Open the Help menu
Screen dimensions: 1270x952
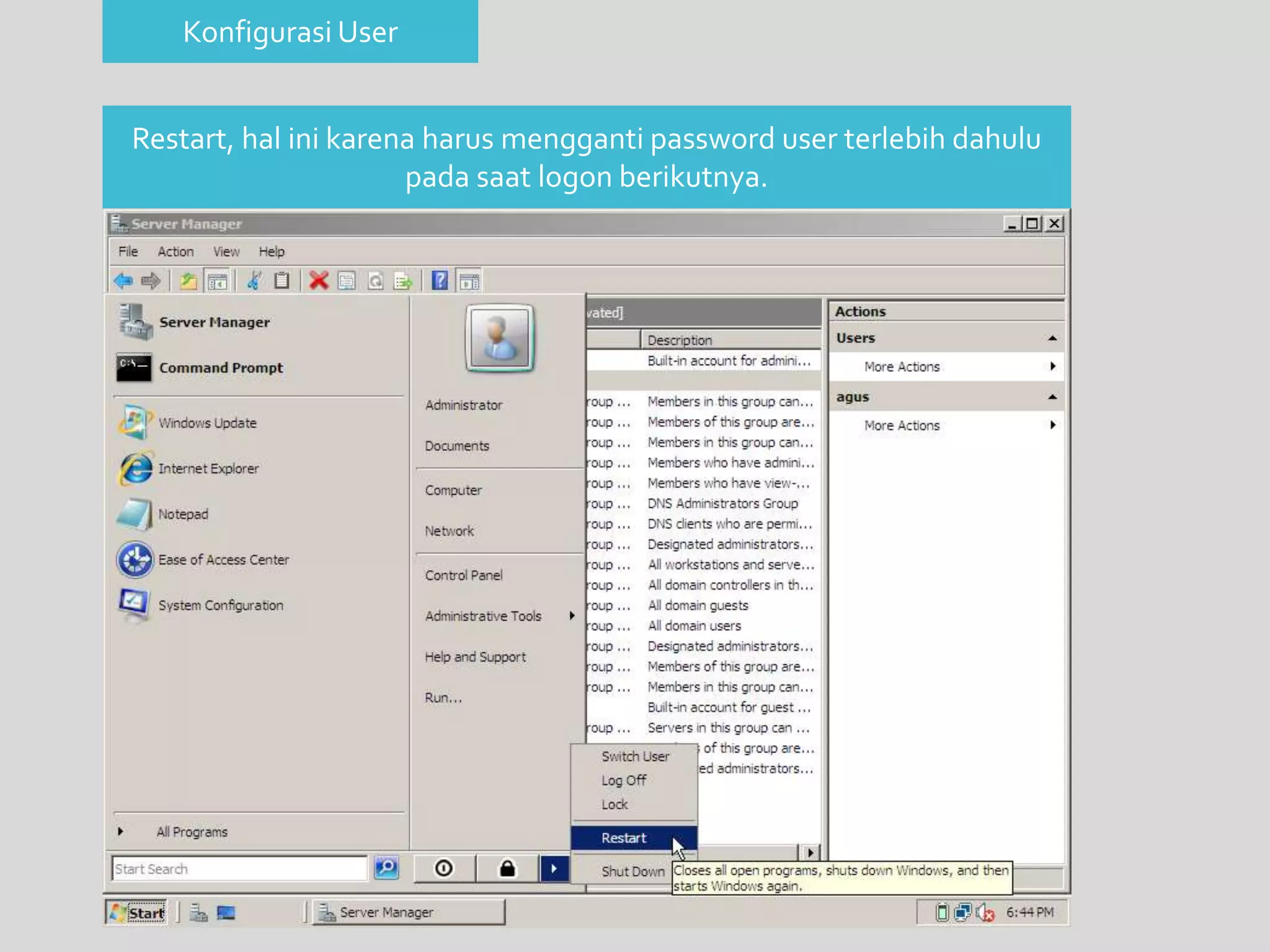click(x=272, y=252)
